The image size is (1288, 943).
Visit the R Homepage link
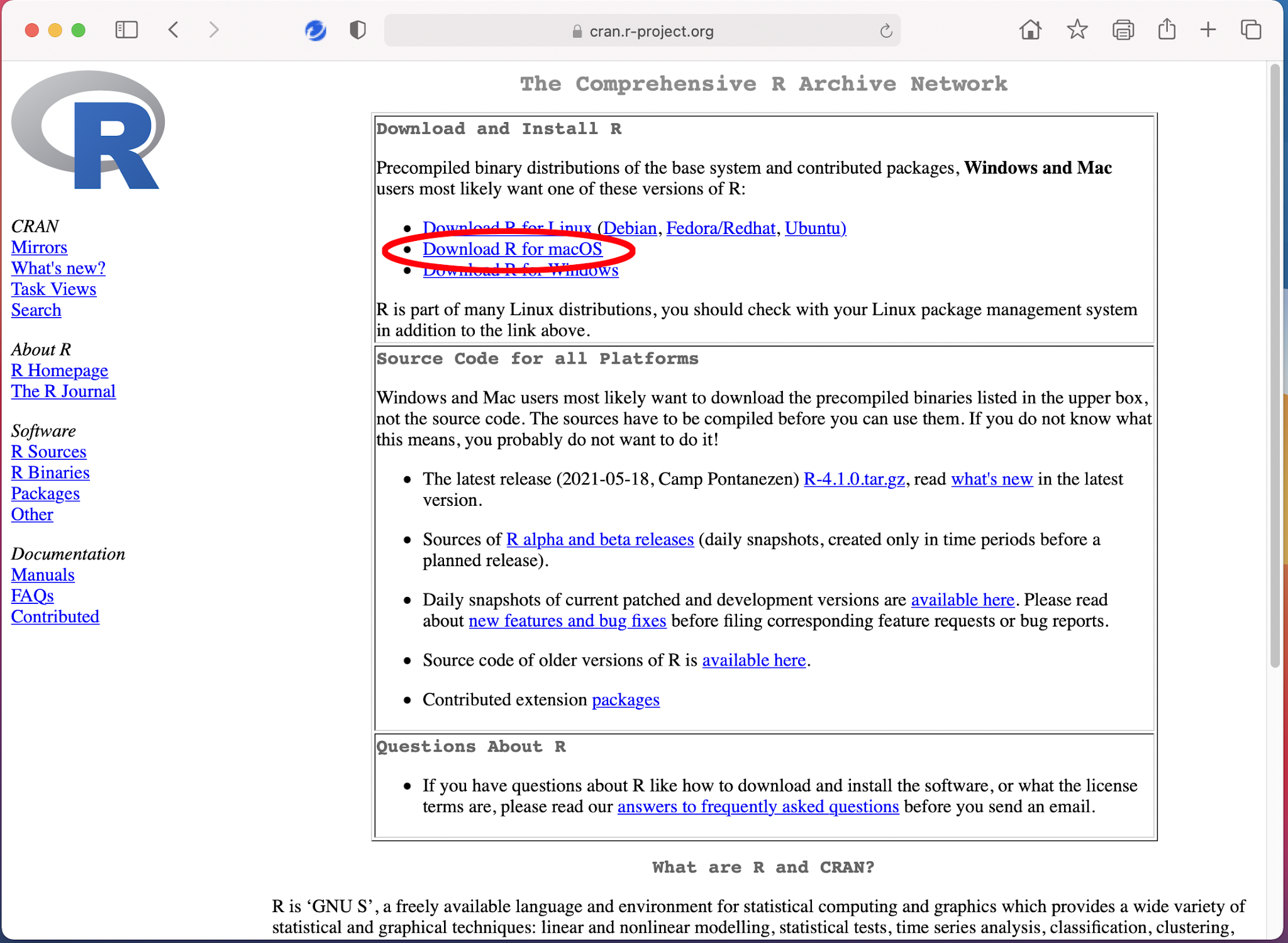point(59,371)
